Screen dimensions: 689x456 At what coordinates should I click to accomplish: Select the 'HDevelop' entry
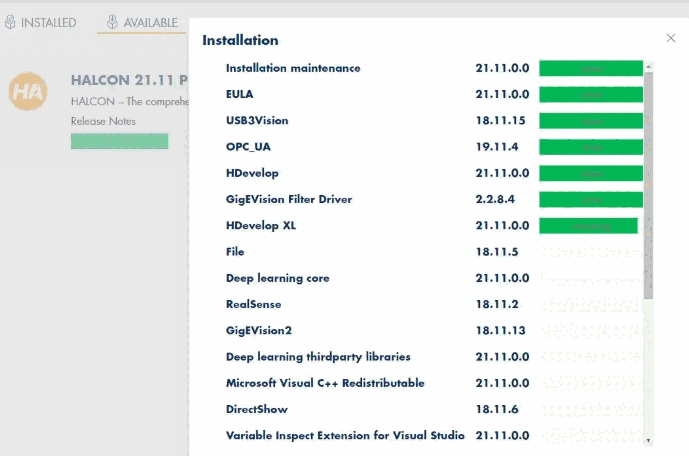coord(252,173)
